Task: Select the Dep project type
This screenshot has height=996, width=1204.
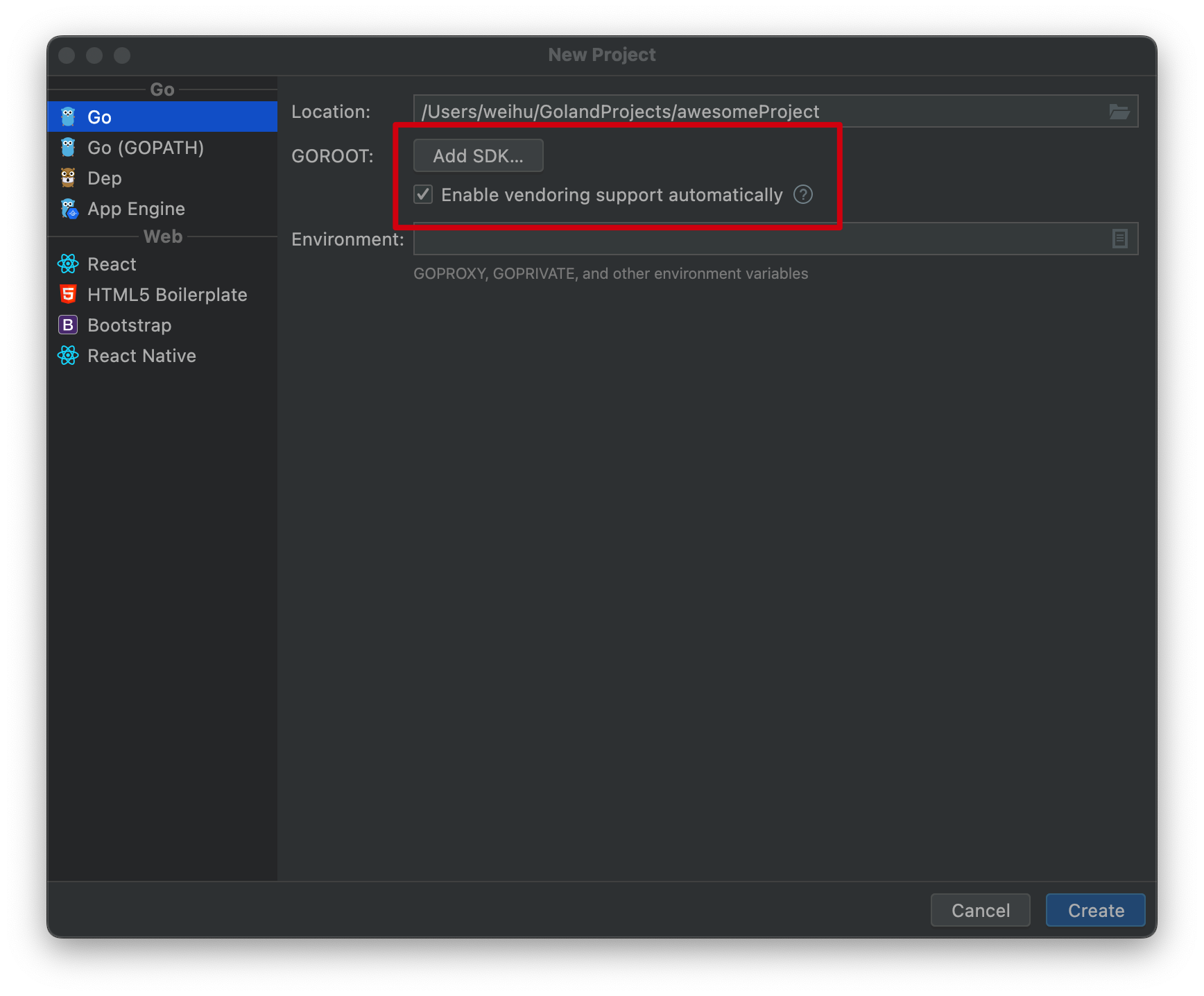Action: 162,178
